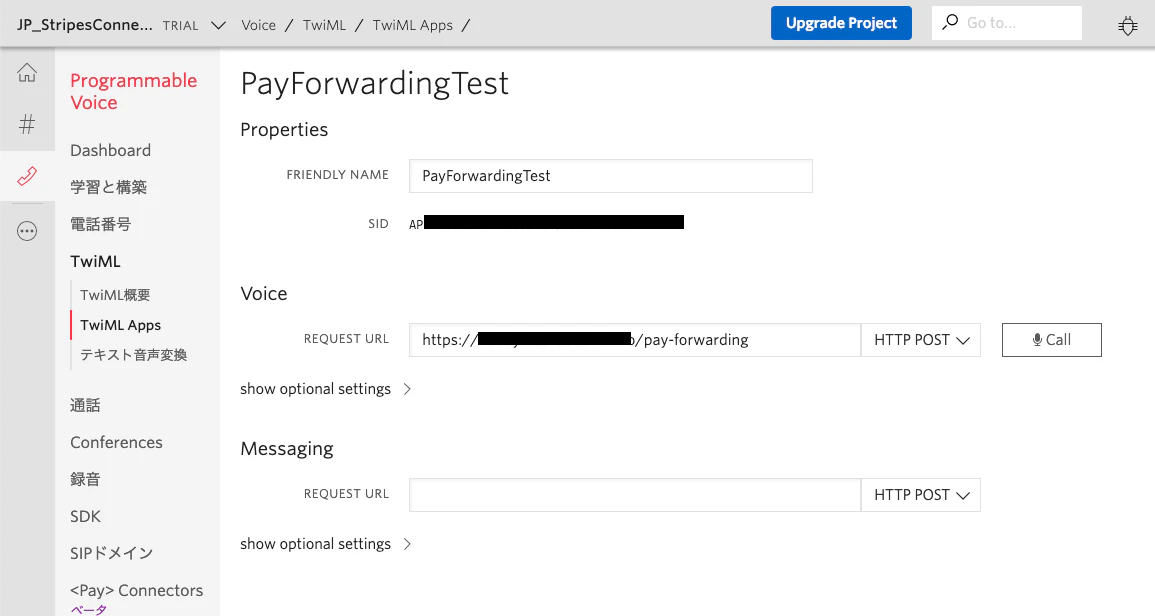This screenshot has width=1155, height=616.
Task: Open Dashboard in sidebar
Action: point(110,150)
